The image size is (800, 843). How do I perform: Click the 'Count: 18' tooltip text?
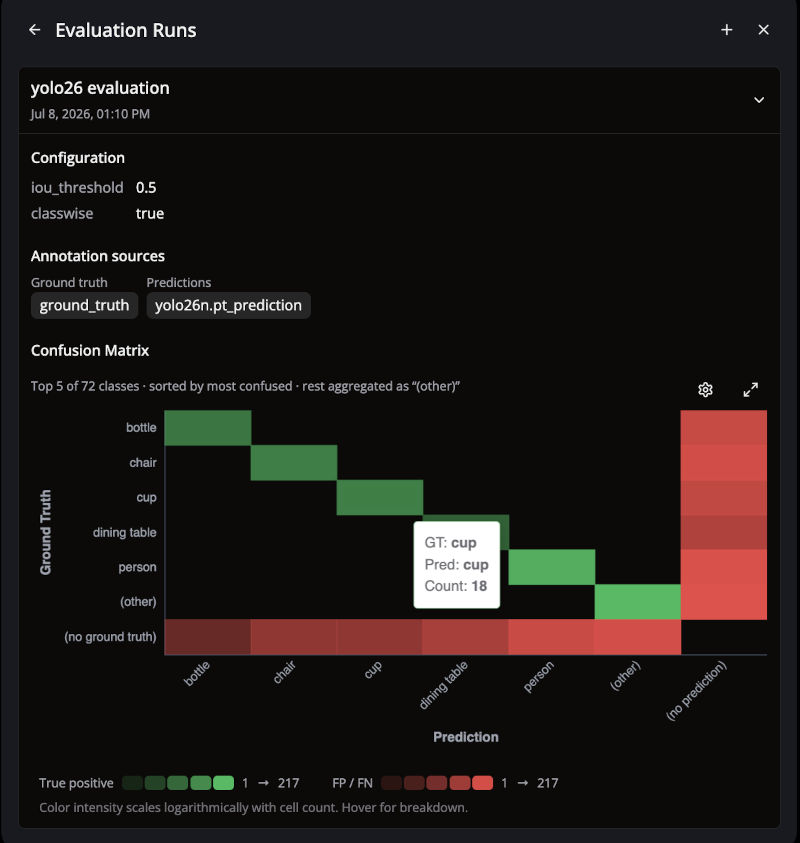coord(456,586)
